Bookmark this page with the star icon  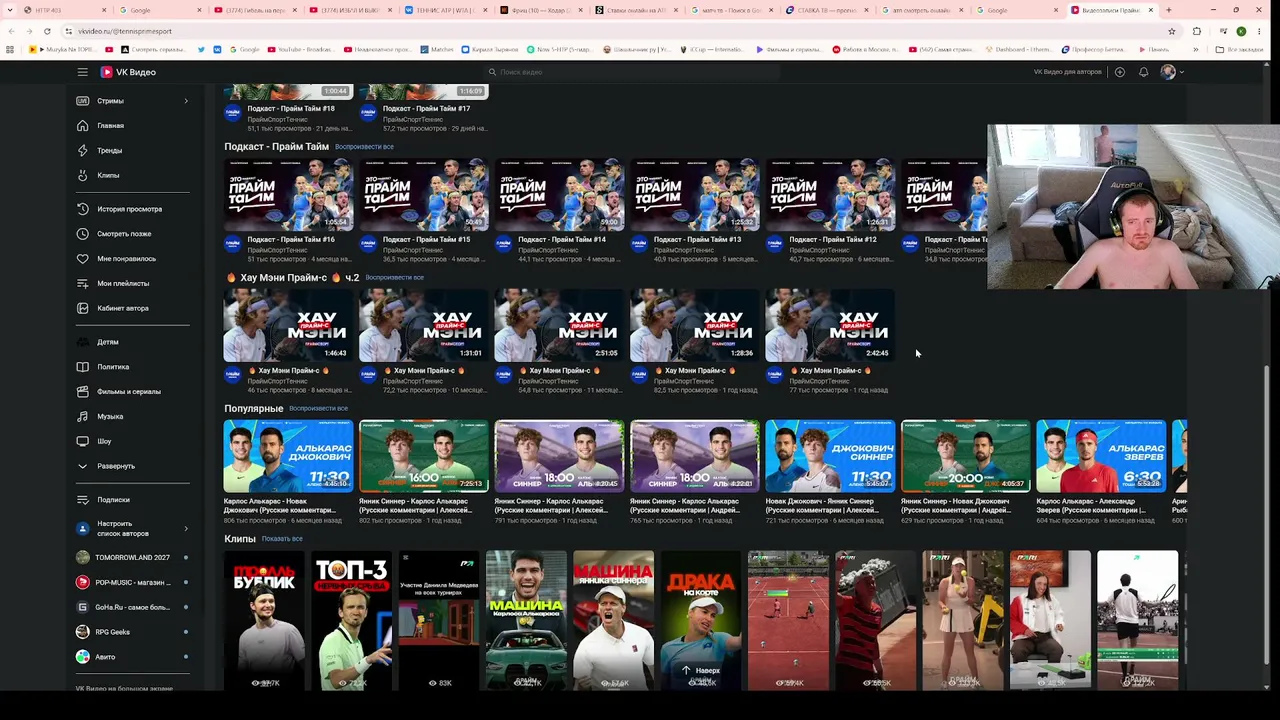click(1171, 31)
